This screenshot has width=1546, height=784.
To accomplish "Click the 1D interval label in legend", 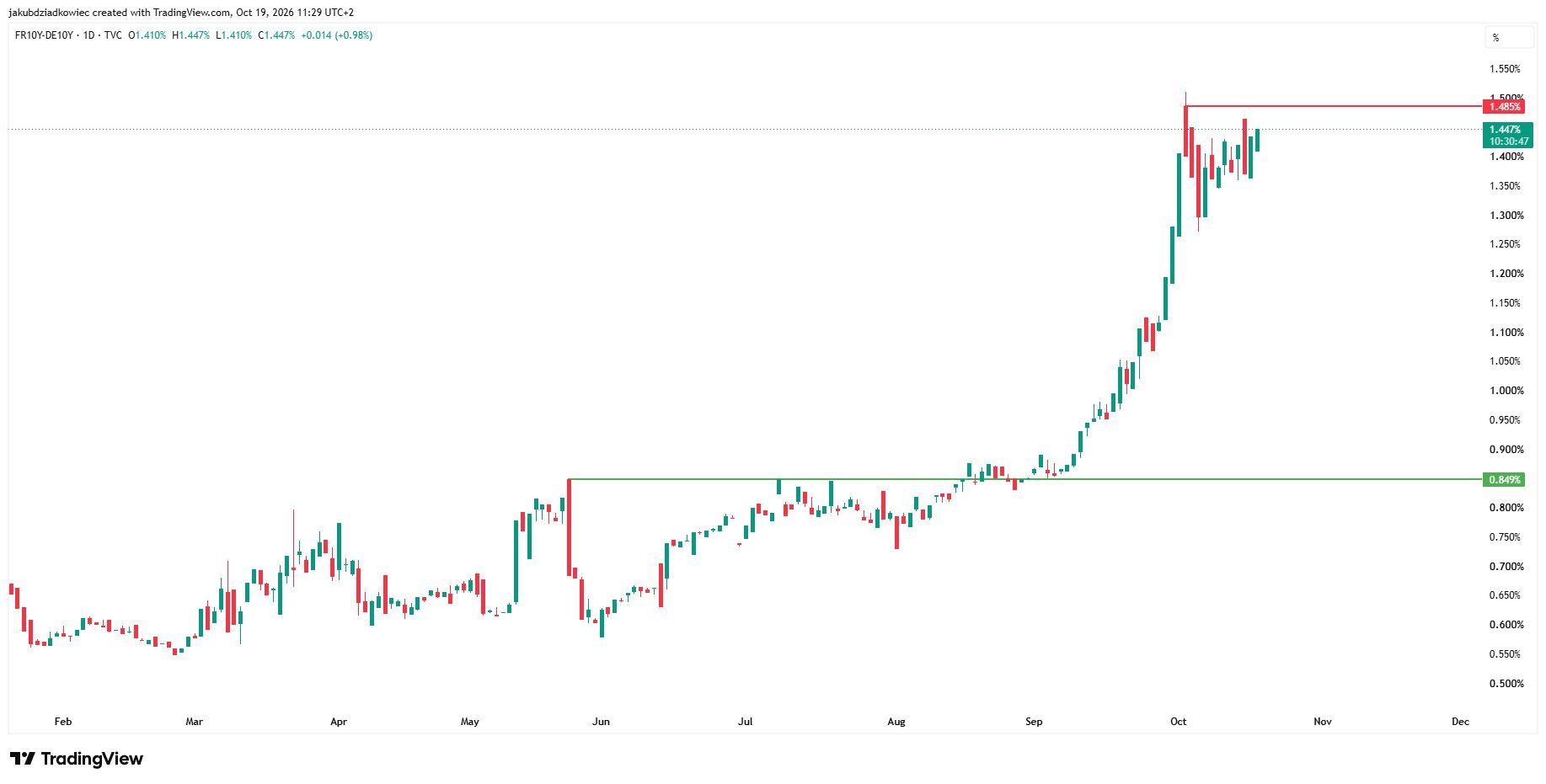I will [x=88, y=35].
